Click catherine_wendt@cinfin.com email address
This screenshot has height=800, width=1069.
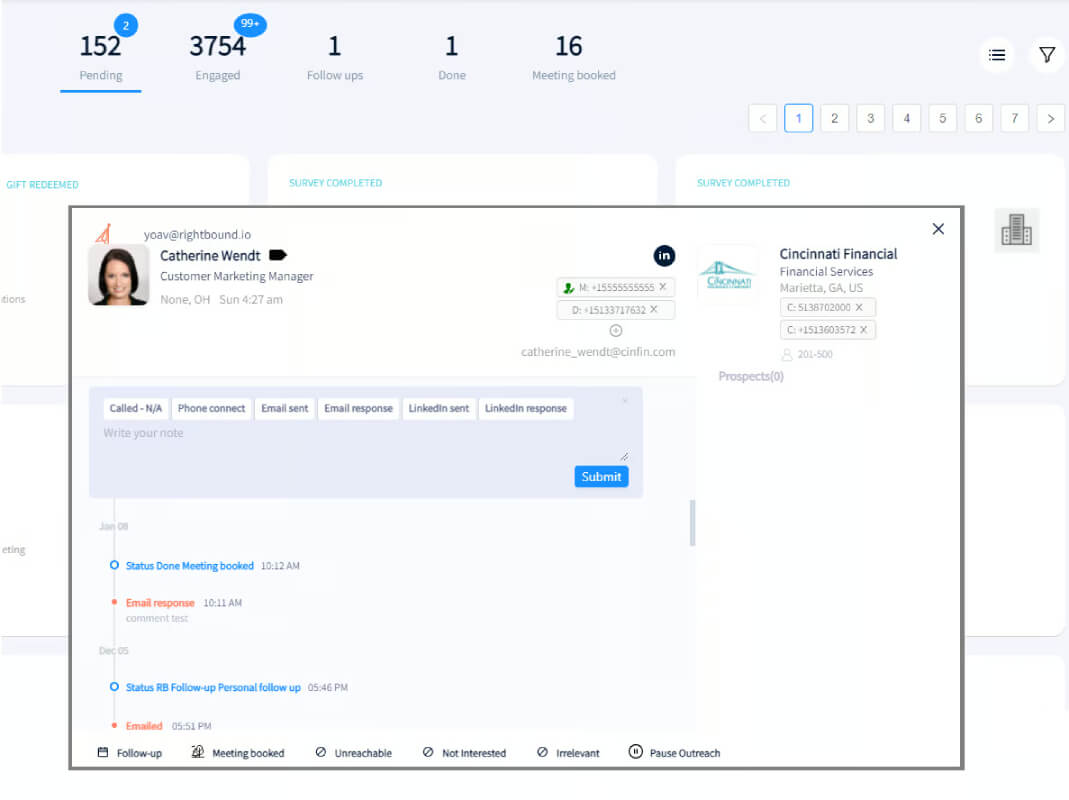click(x=598, y=352)
